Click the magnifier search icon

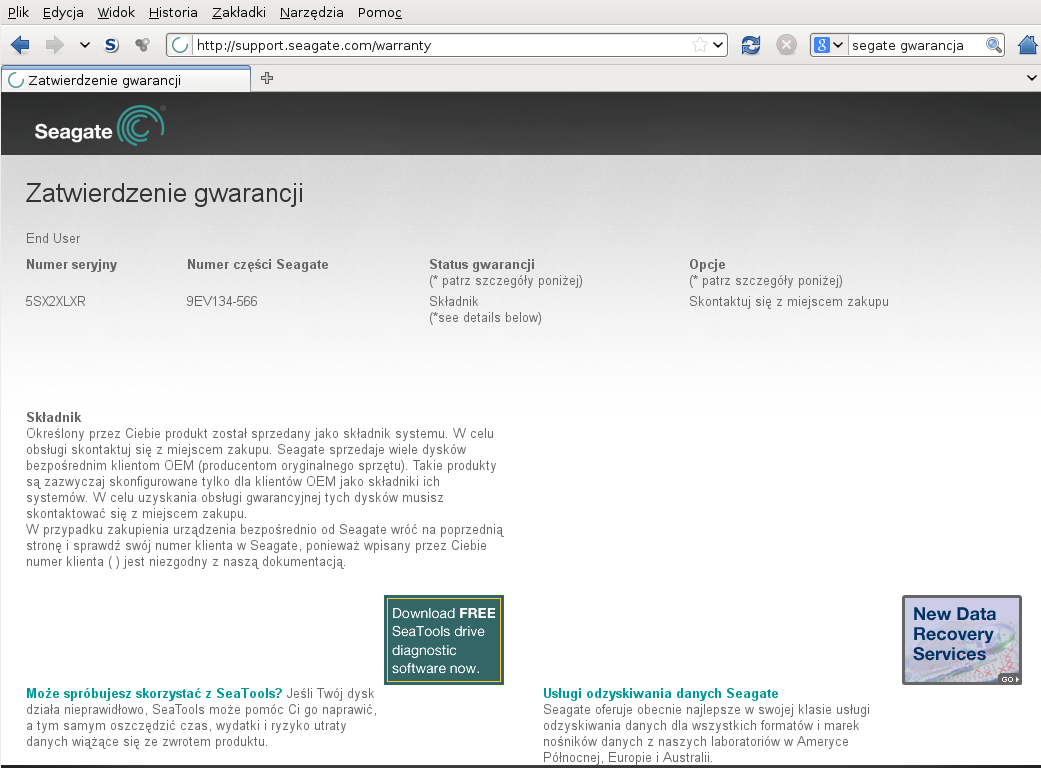(x=993, y=45)
